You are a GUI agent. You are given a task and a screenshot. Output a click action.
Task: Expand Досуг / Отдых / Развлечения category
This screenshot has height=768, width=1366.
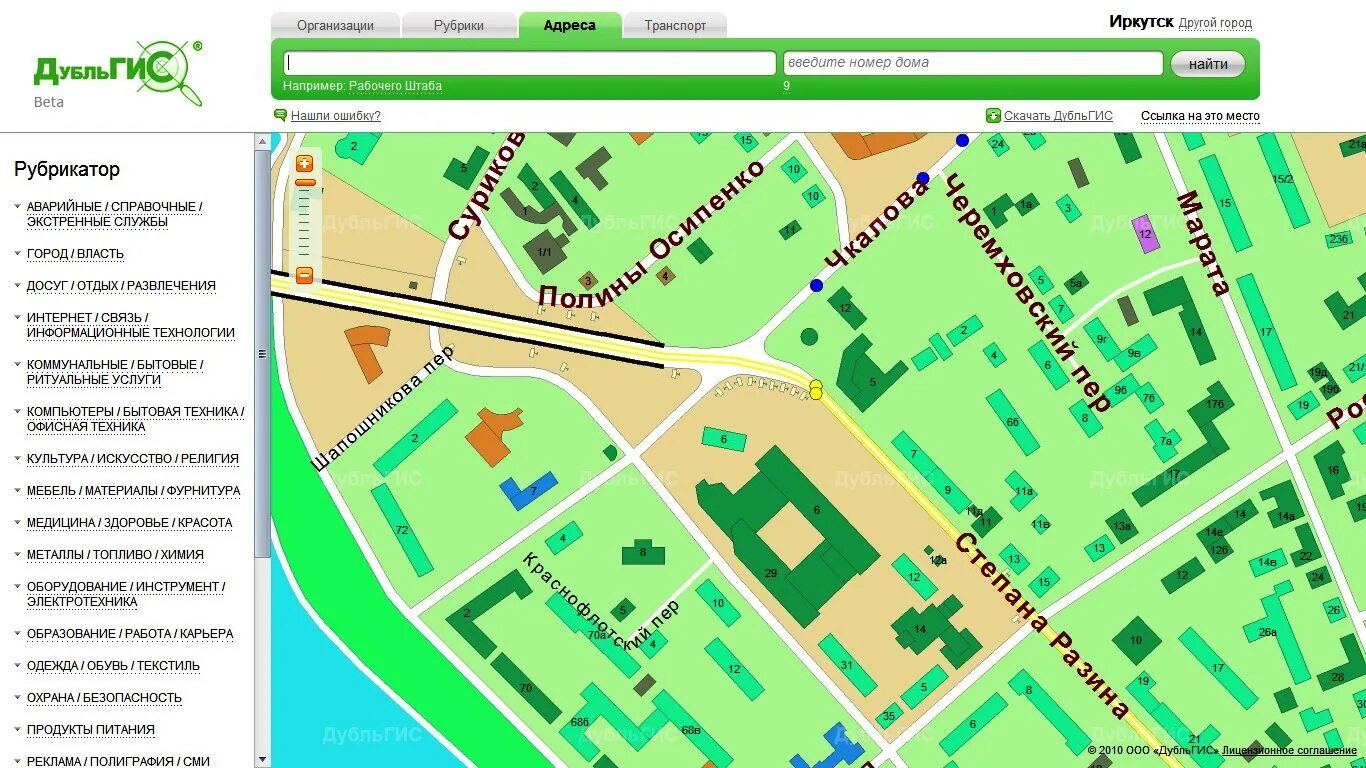pos(121,286)
